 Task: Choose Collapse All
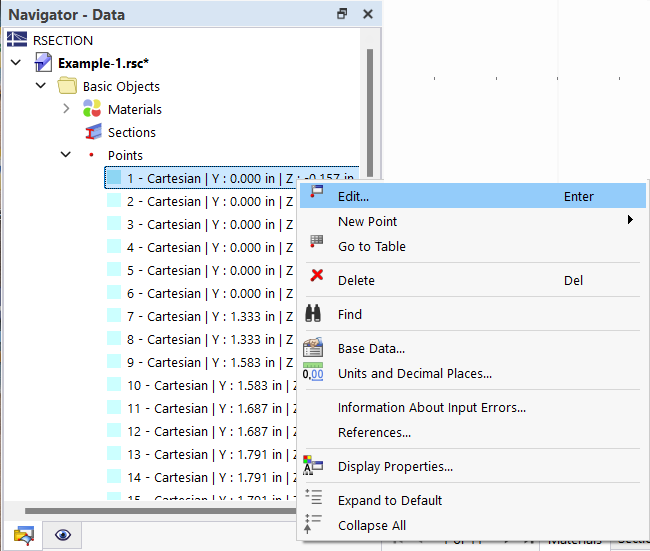[473, 525]
